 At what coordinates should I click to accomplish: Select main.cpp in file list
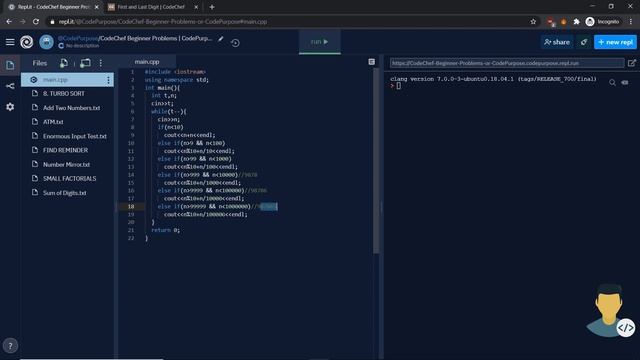(x=67, y=80)
